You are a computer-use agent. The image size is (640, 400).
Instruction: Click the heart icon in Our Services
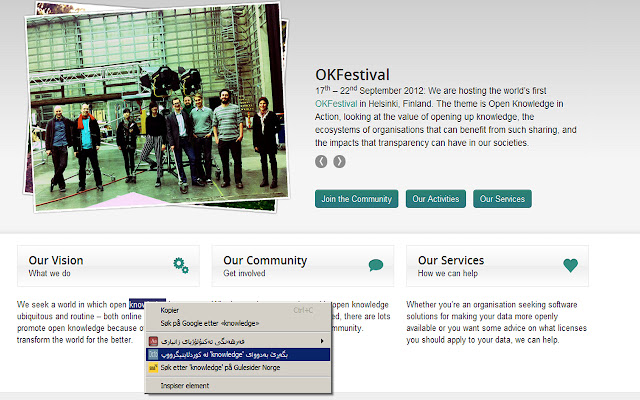[570, 265]
